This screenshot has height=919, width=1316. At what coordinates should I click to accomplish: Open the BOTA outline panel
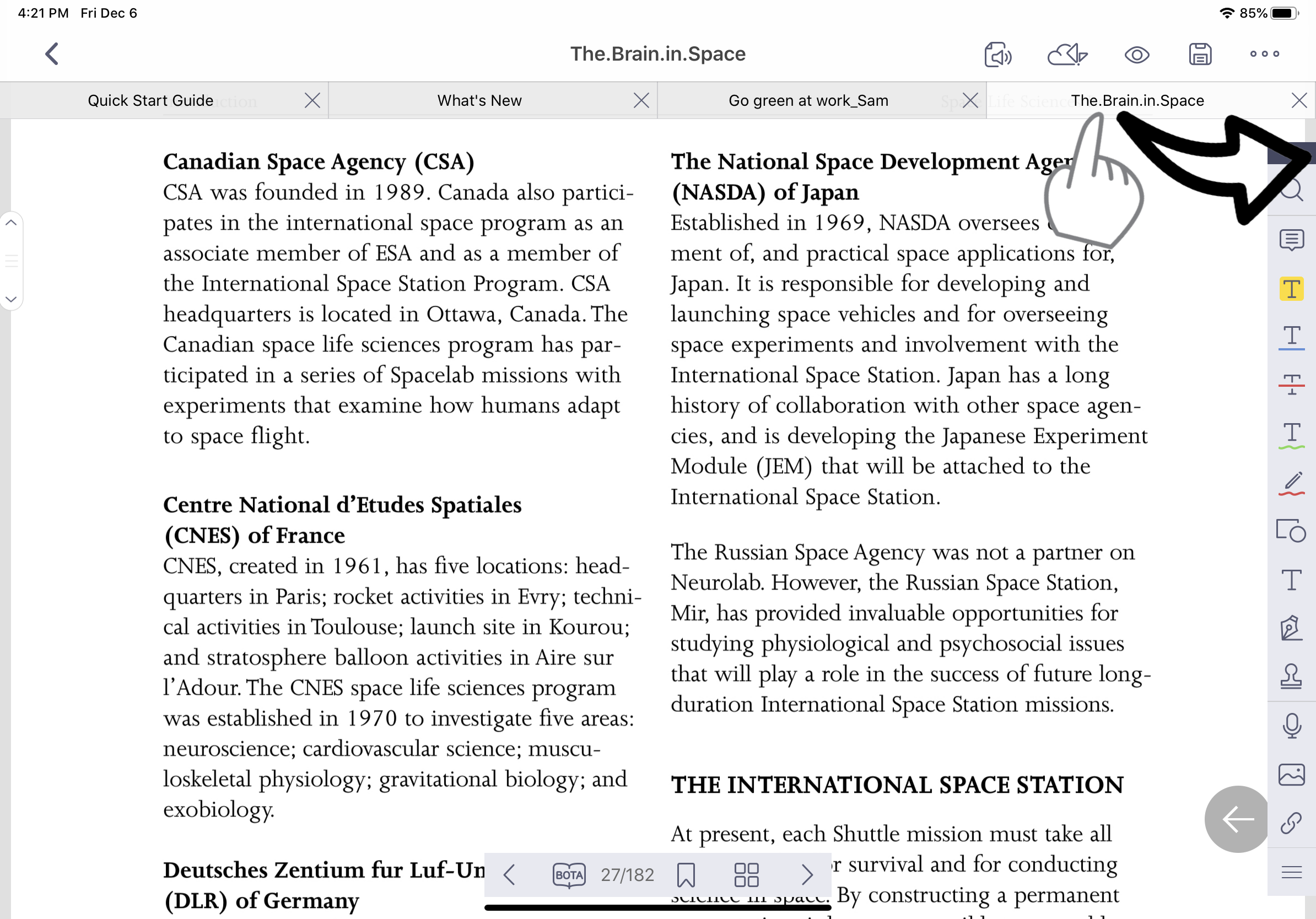point(569,875)
